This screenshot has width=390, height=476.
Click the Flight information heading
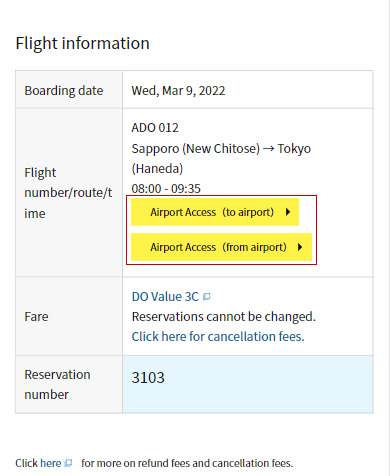coord(83,43)
